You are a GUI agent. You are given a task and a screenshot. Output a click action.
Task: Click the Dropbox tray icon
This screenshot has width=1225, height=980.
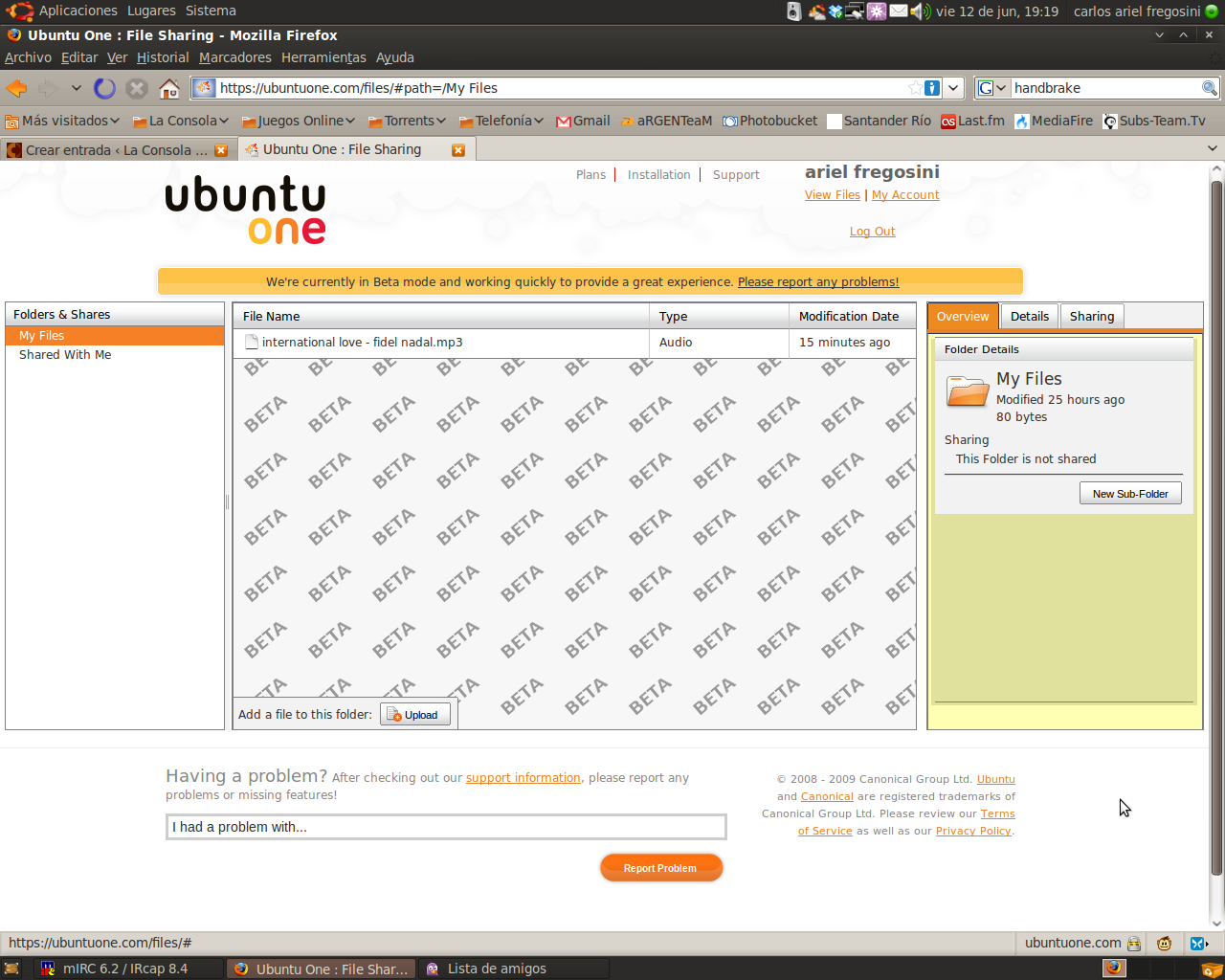[835, 11]
